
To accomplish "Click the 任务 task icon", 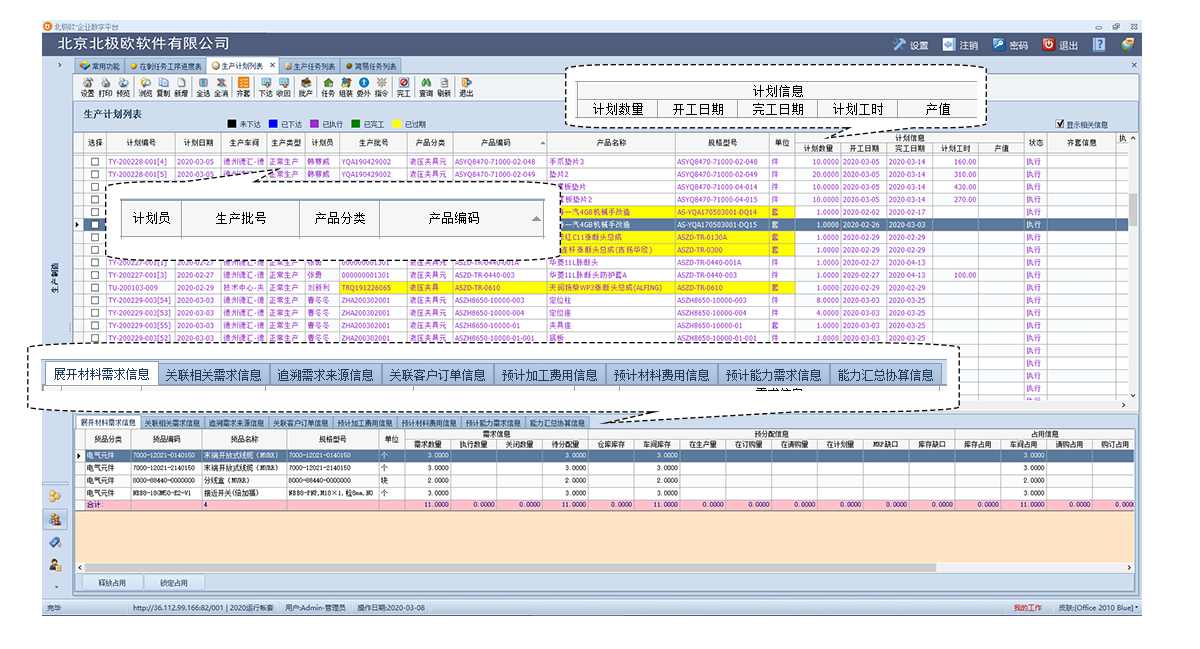I will (x=328, y=87).
